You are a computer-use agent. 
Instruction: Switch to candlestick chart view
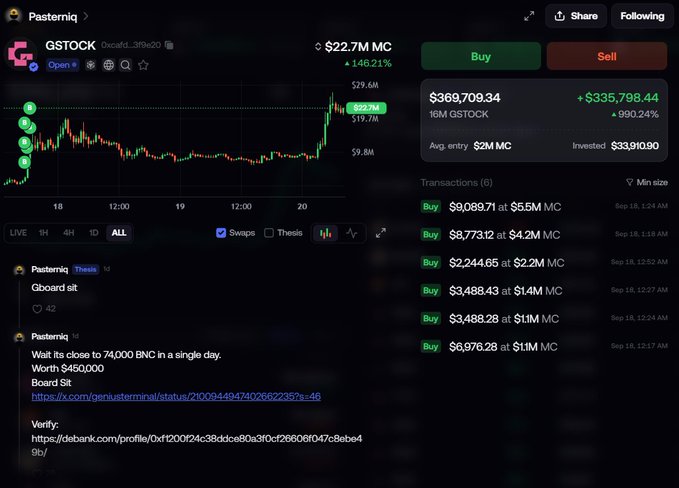tap(326, 233)
